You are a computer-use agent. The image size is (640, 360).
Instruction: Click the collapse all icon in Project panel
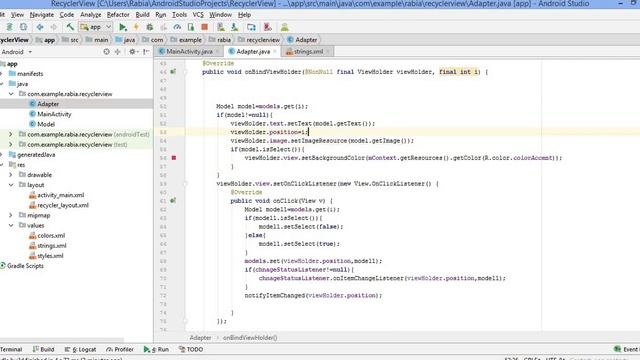pyautogui.click(x=118, y=52)
